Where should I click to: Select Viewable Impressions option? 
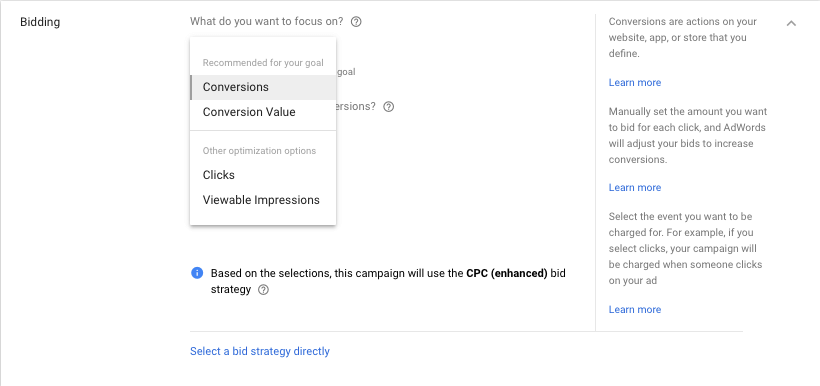(x=263, y=200)
